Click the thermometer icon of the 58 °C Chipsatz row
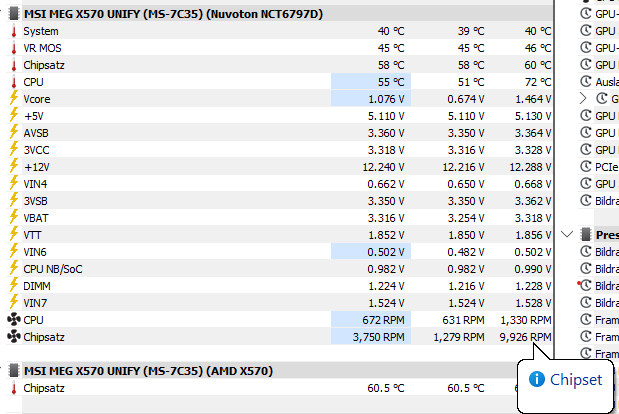The width and height of the screenshot is (619, 414). coord(14,65)
